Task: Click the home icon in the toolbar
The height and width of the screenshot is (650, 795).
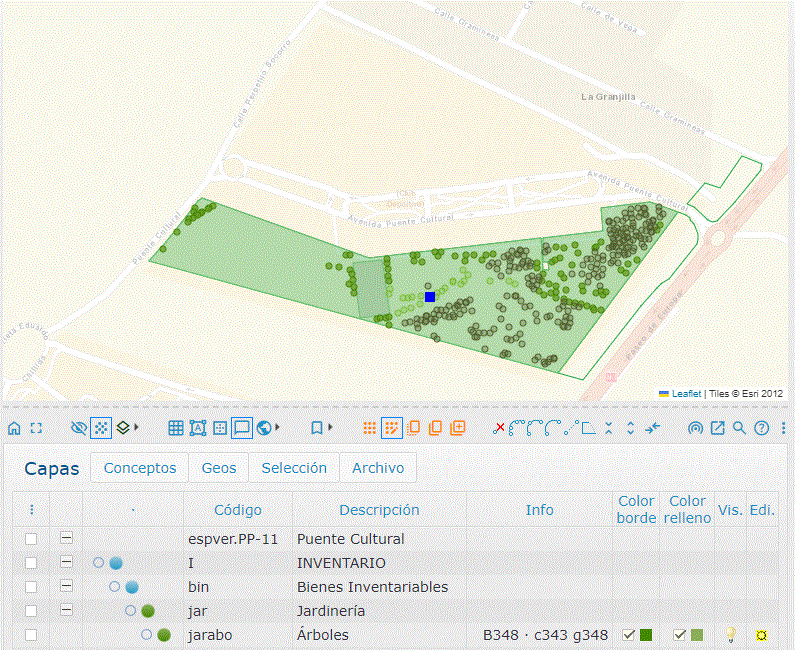Action: pos(14,428)
